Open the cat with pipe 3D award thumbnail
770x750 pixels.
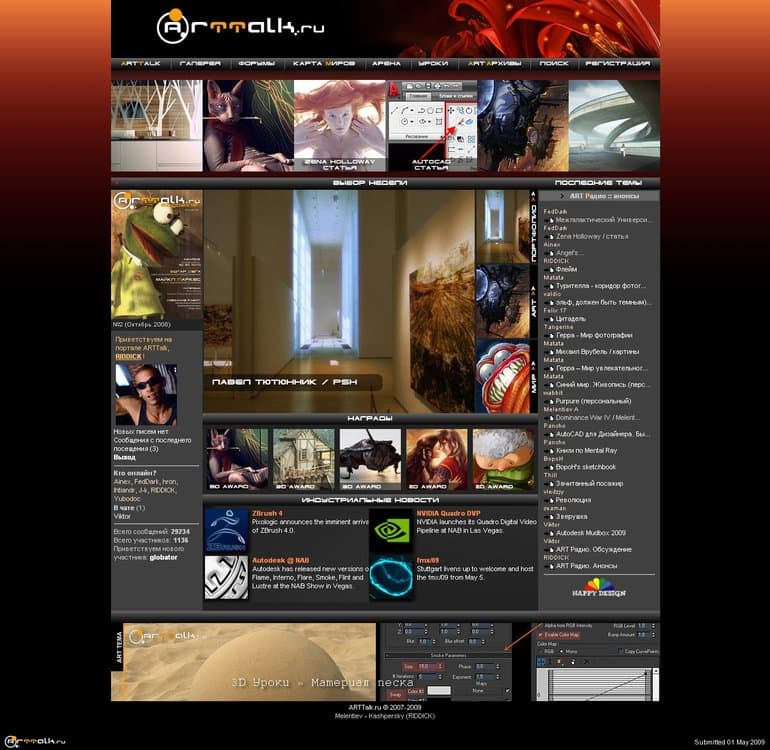[x=237, y=459]
